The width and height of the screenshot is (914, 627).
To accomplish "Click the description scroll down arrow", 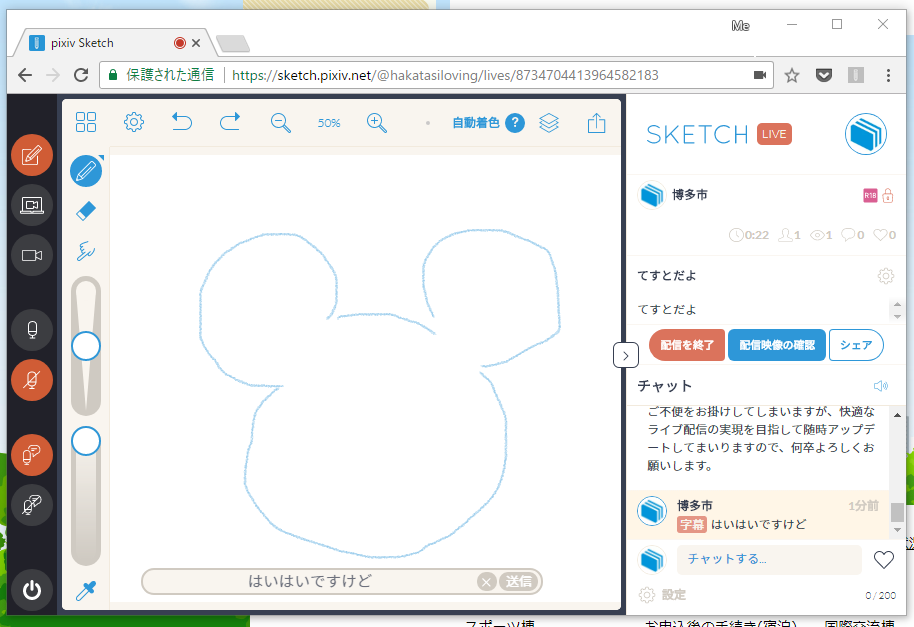I will [897, 316].
